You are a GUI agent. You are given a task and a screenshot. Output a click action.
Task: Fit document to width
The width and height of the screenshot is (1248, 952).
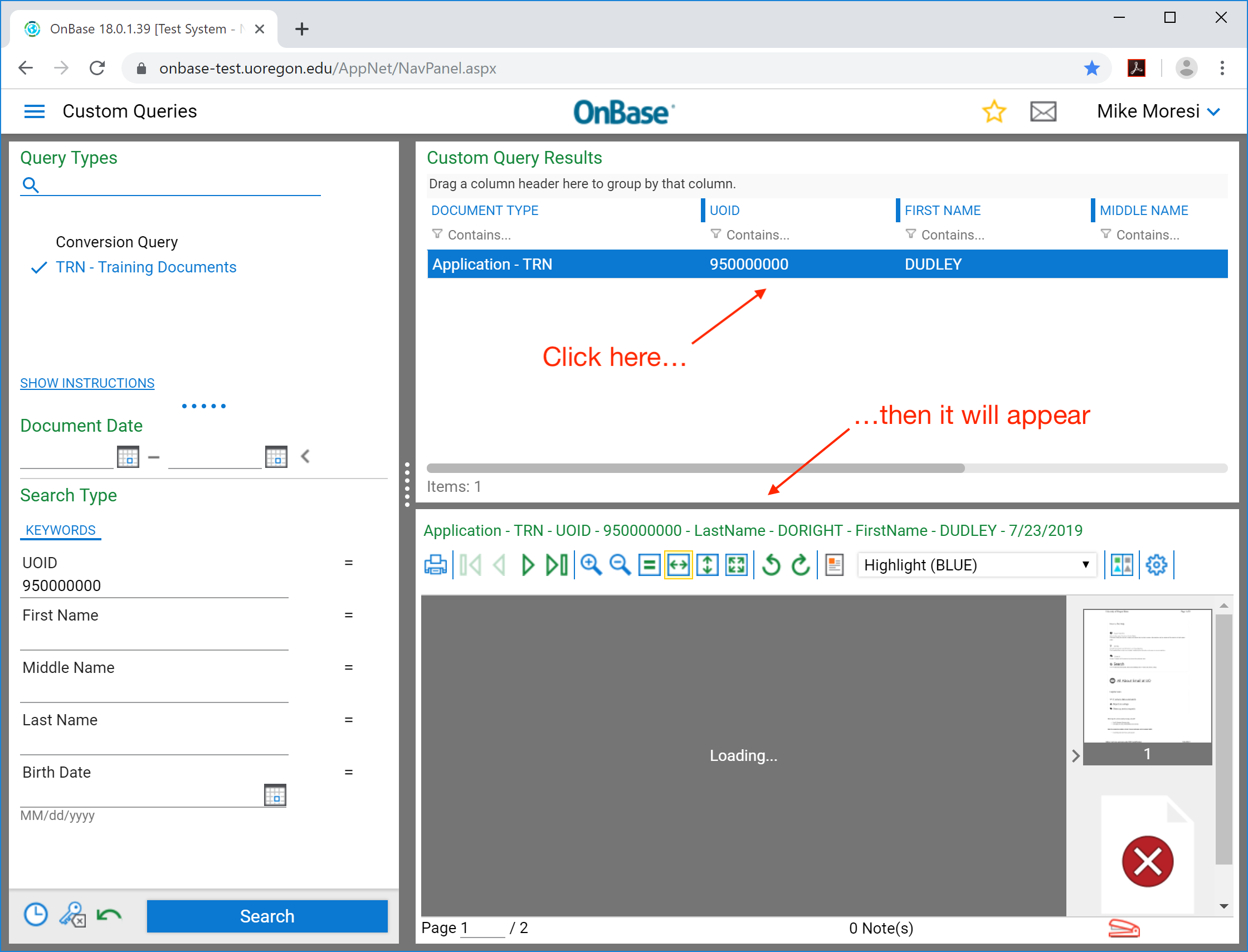(x=679, y=565)
